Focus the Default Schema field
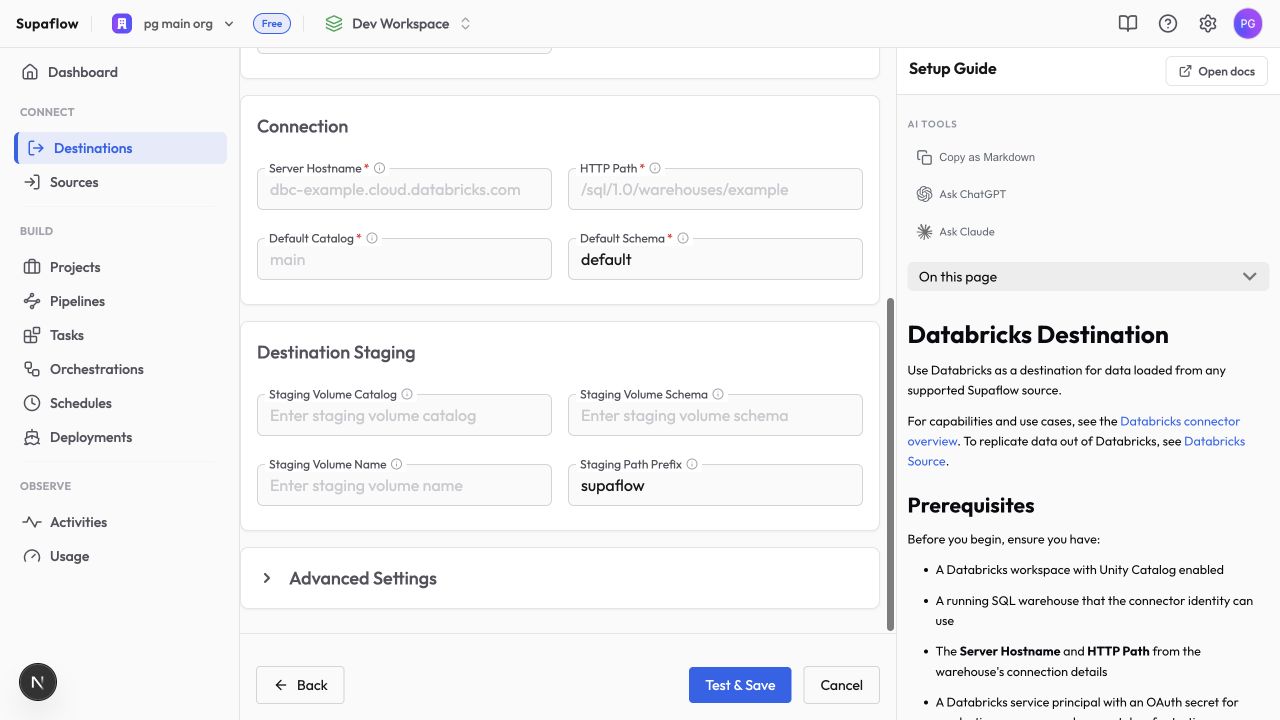 [715, 259]
